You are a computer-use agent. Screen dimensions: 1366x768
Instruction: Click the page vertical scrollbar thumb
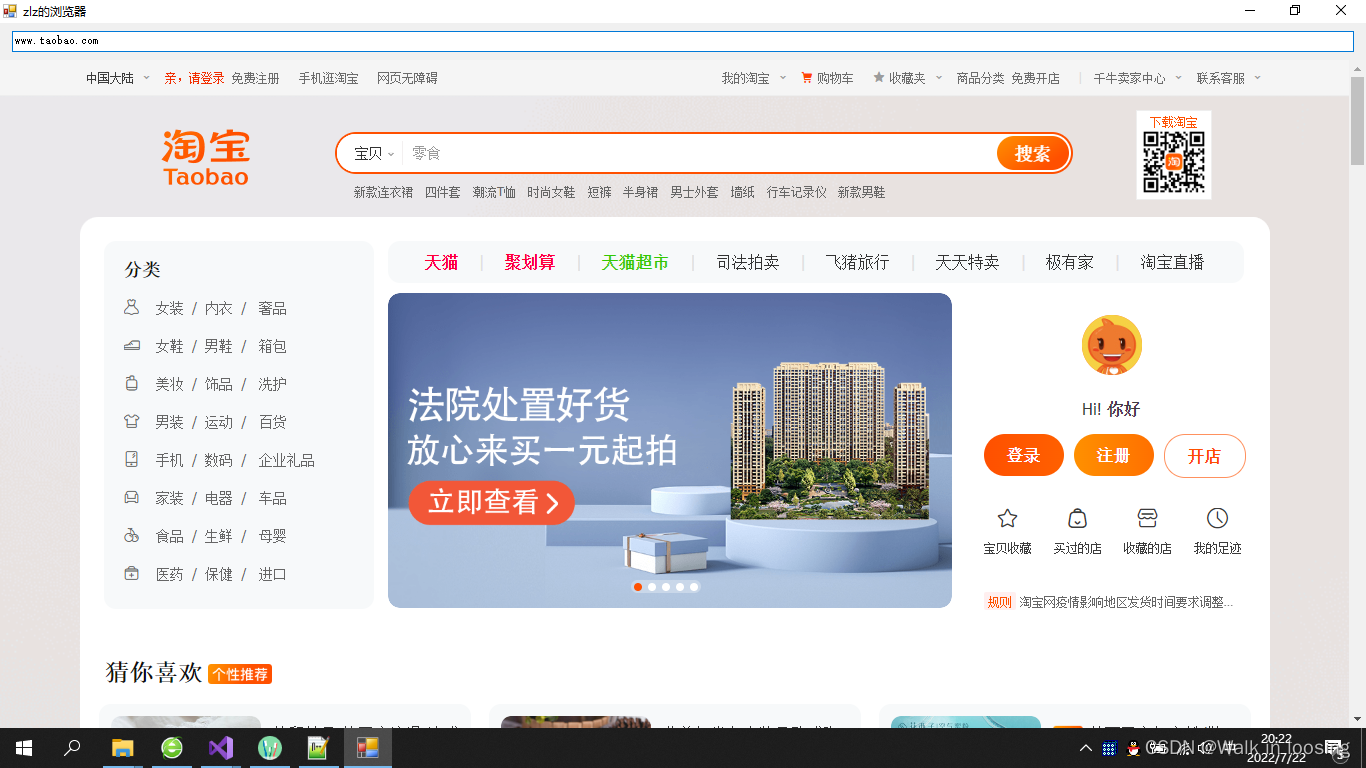click(x=1357, y=120)
